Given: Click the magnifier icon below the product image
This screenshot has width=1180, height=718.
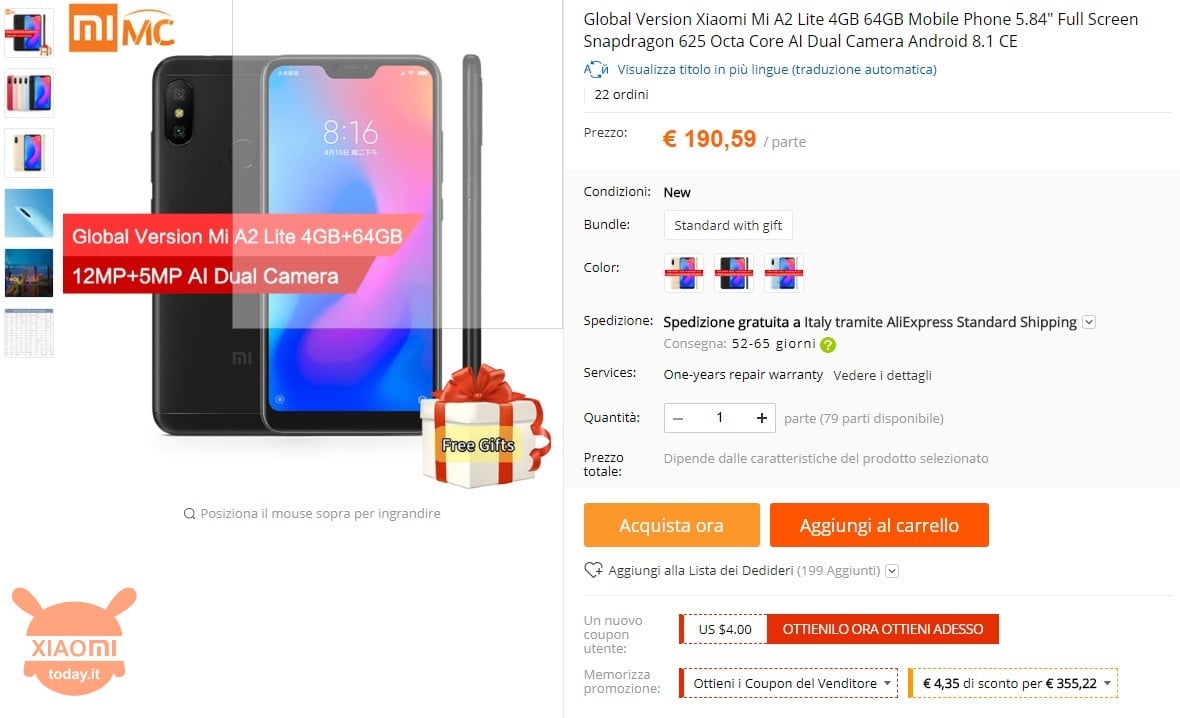Looking at the screenshot, I should pyautogui.click(x=190, y=513).
